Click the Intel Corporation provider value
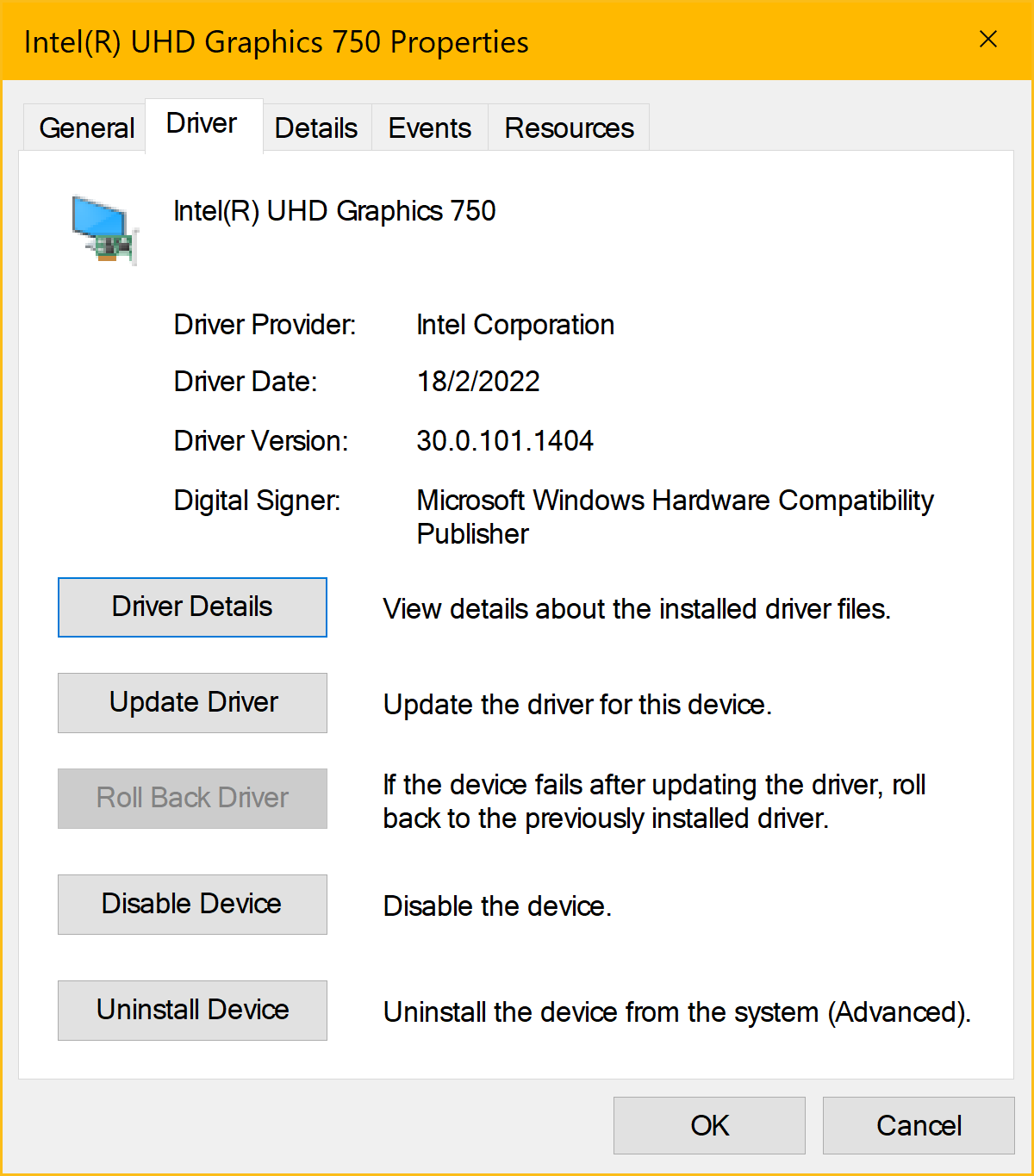Image resolution: width=1034 pixels, height=1176 pixels. point(515,325)
